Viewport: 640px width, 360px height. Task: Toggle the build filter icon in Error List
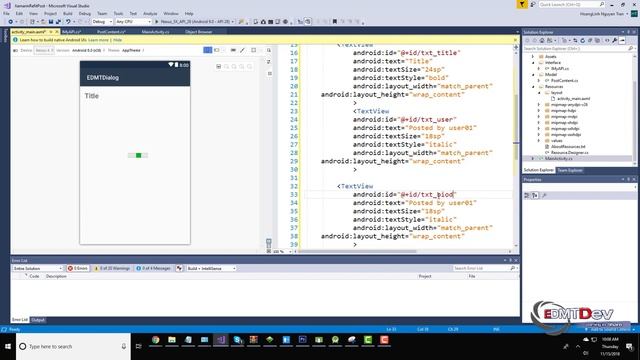pos(179,268)
